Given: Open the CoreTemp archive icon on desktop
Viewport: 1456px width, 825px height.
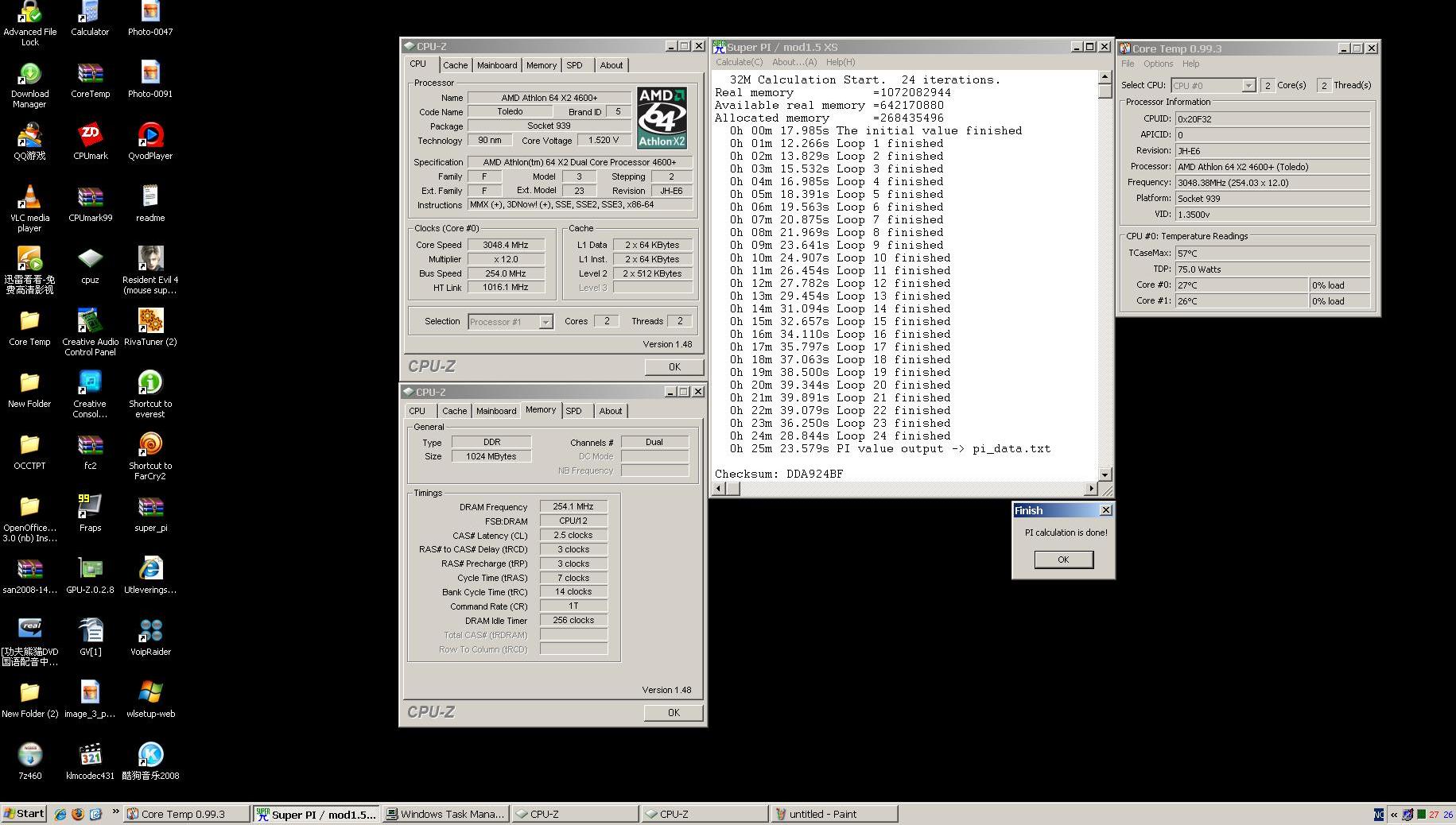Looking at the screenshot, I should click(x=90, y=79).
